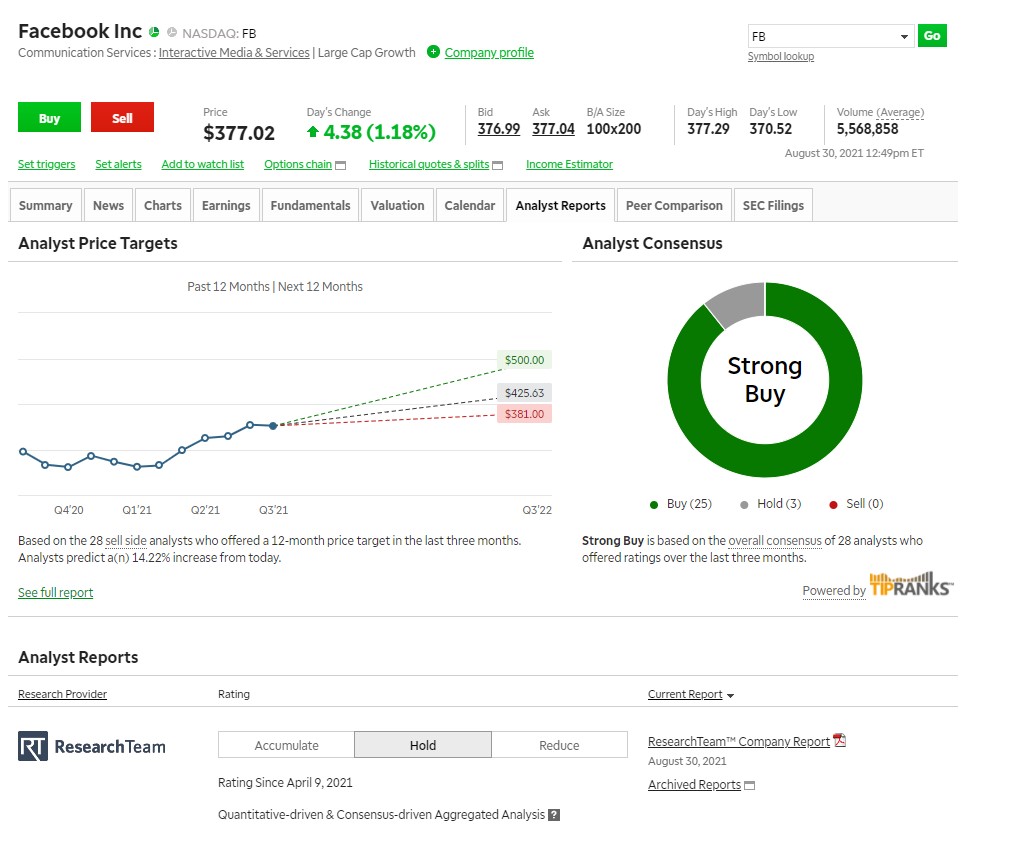
Task: Open the Peer Comparison tab
Action: (674, 205)
